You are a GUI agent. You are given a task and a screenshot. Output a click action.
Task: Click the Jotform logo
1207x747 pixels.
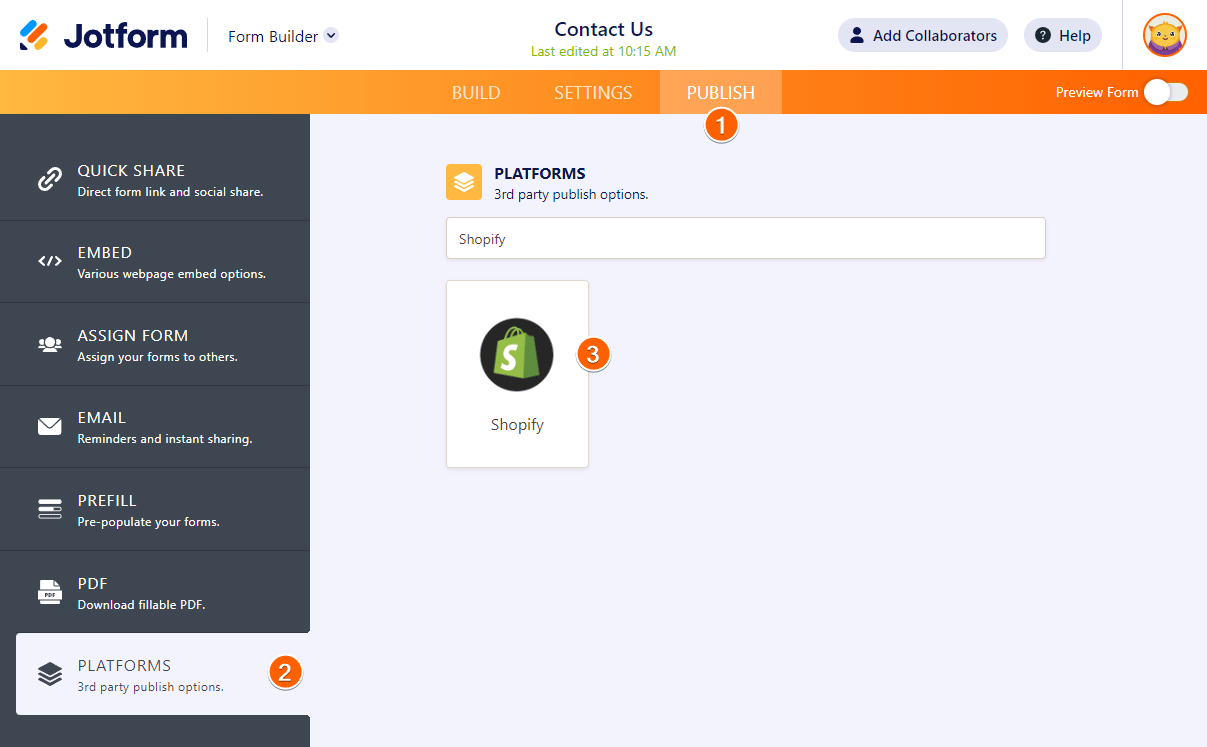[x=103, y=34]
